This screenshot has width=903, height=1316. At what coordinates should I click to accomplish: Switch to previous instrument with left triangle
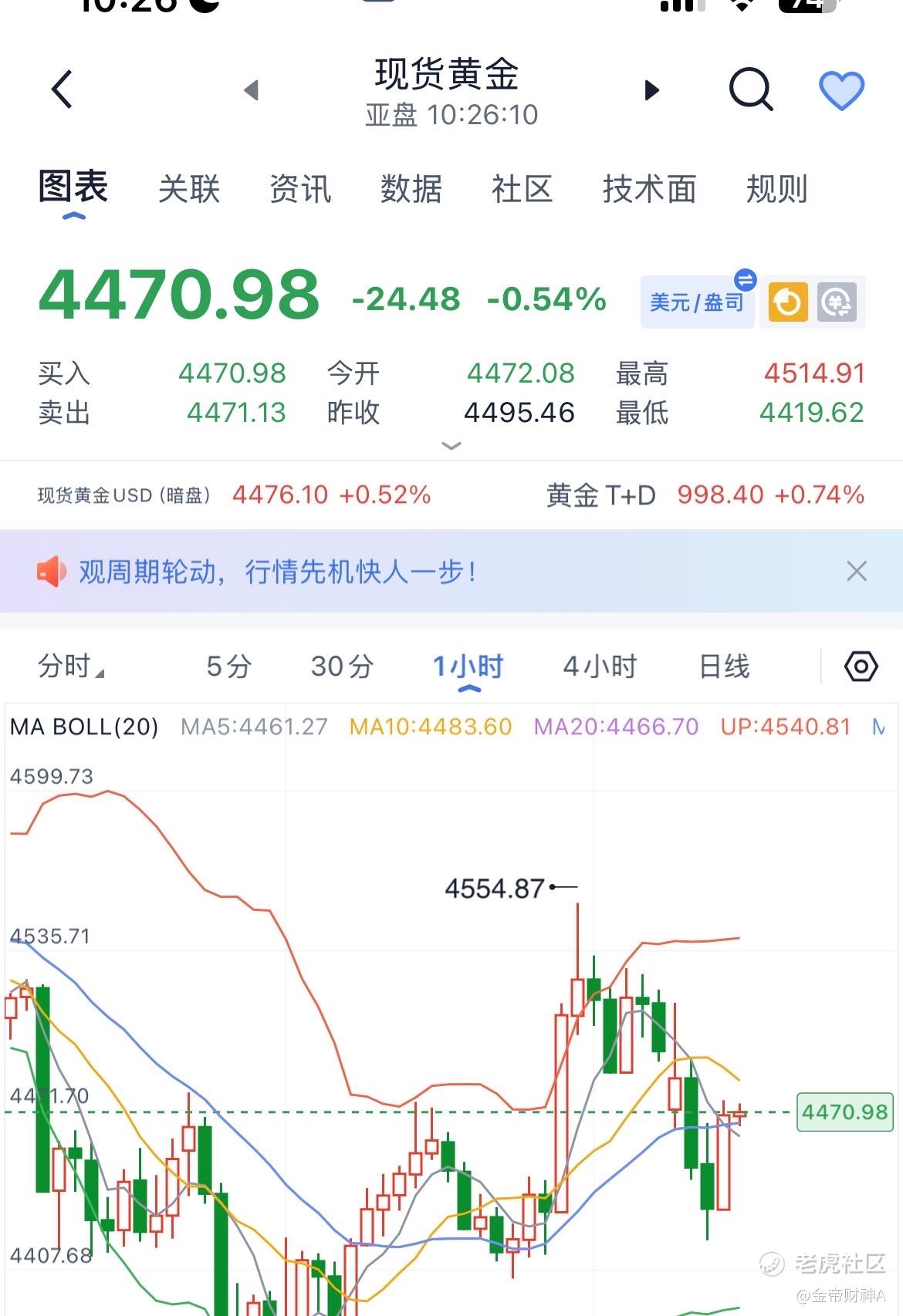click(251, 90)
